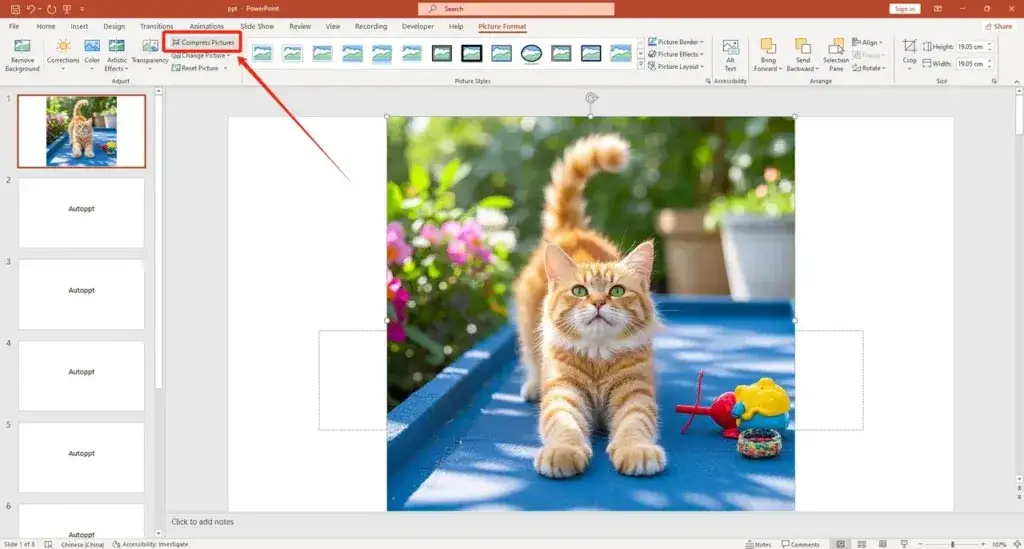Switch to the Insert tab
This screenshot has height=549, width=1024.
pyautogui.click(x=79, y=27)
